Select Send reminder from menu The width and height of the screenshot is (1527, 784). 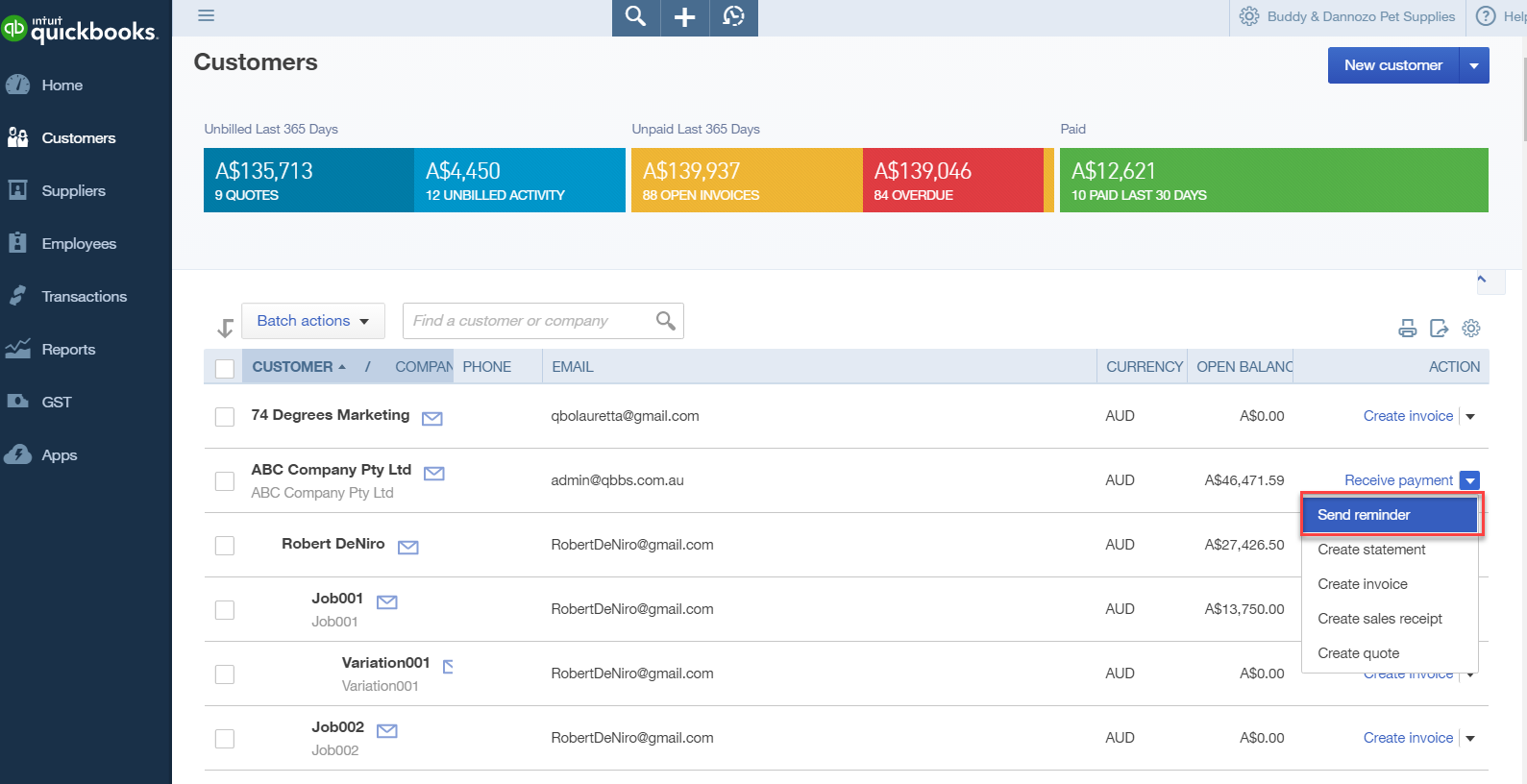pyautogui.click(x=1391, y=515)
